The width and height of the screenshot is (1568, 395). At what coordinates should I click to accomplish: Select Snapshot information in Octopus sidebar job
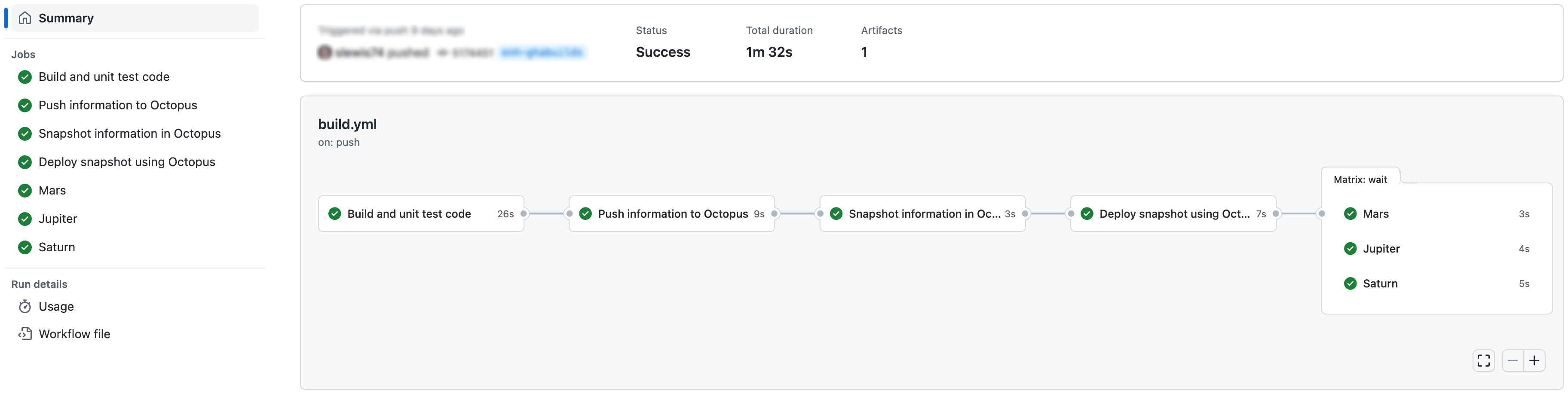pyautogui.click(x=129, y=133)
